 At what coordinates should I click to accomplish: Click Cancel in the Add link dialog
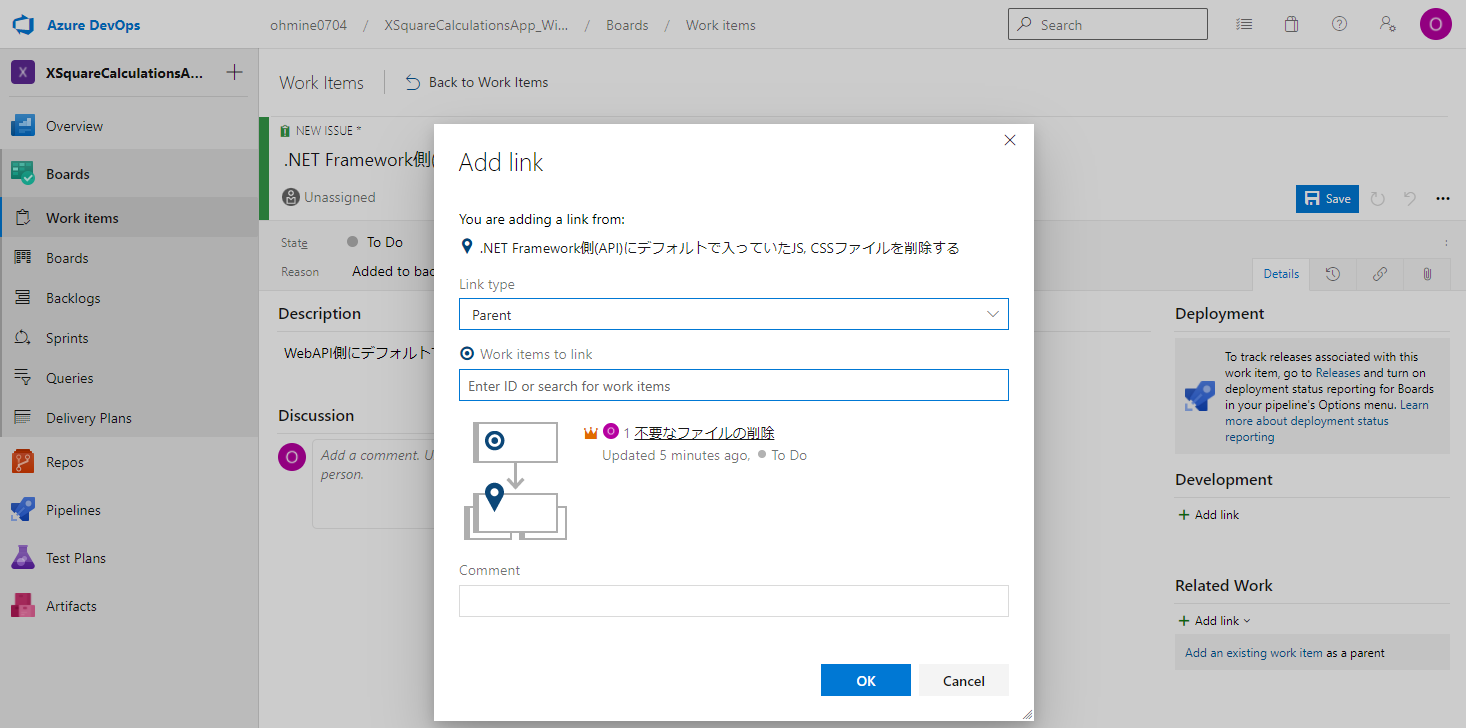(x=964, y=680)
